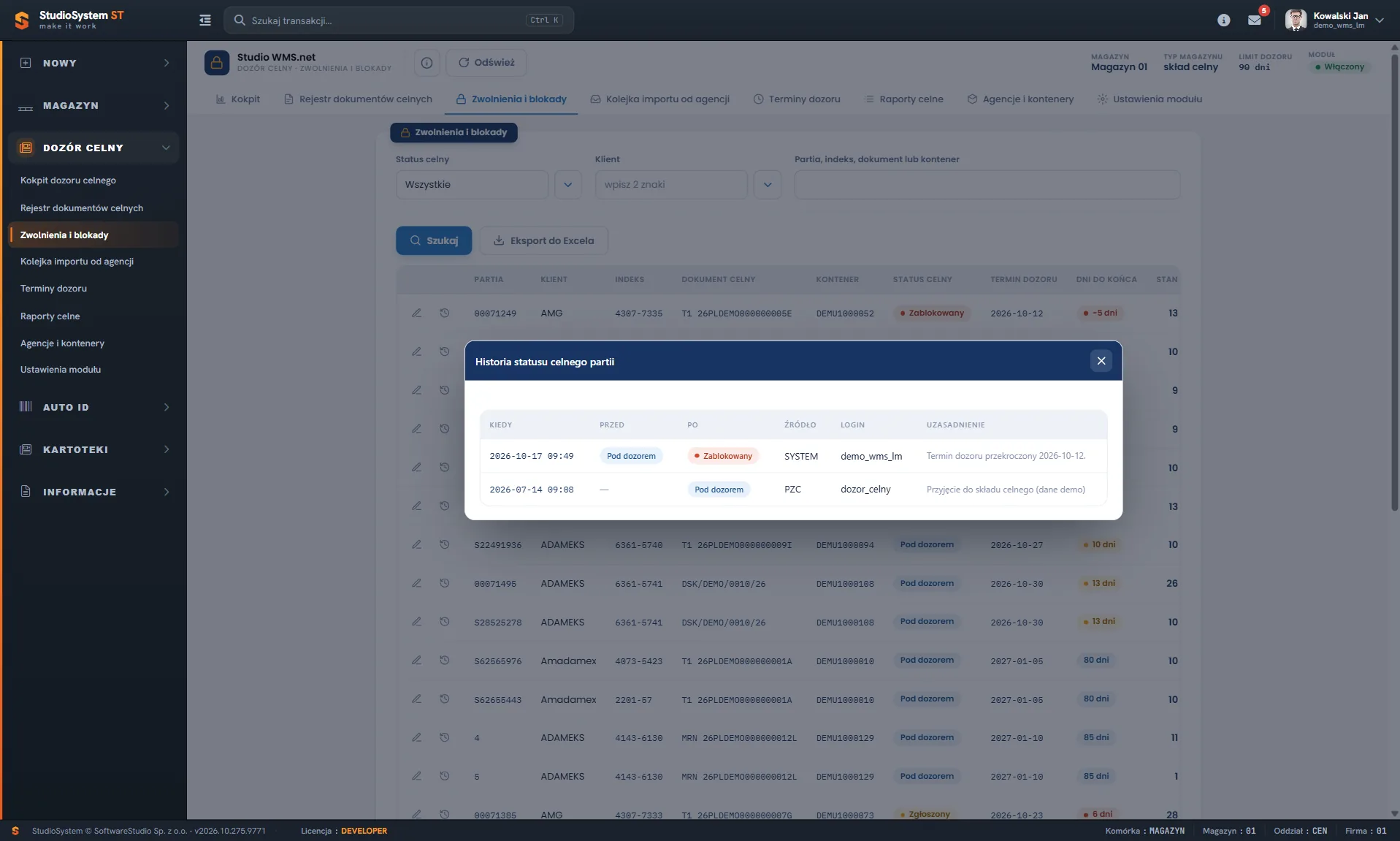
Task: Open user menu chevron next to Kowalski Jan
Action: 1380,20
